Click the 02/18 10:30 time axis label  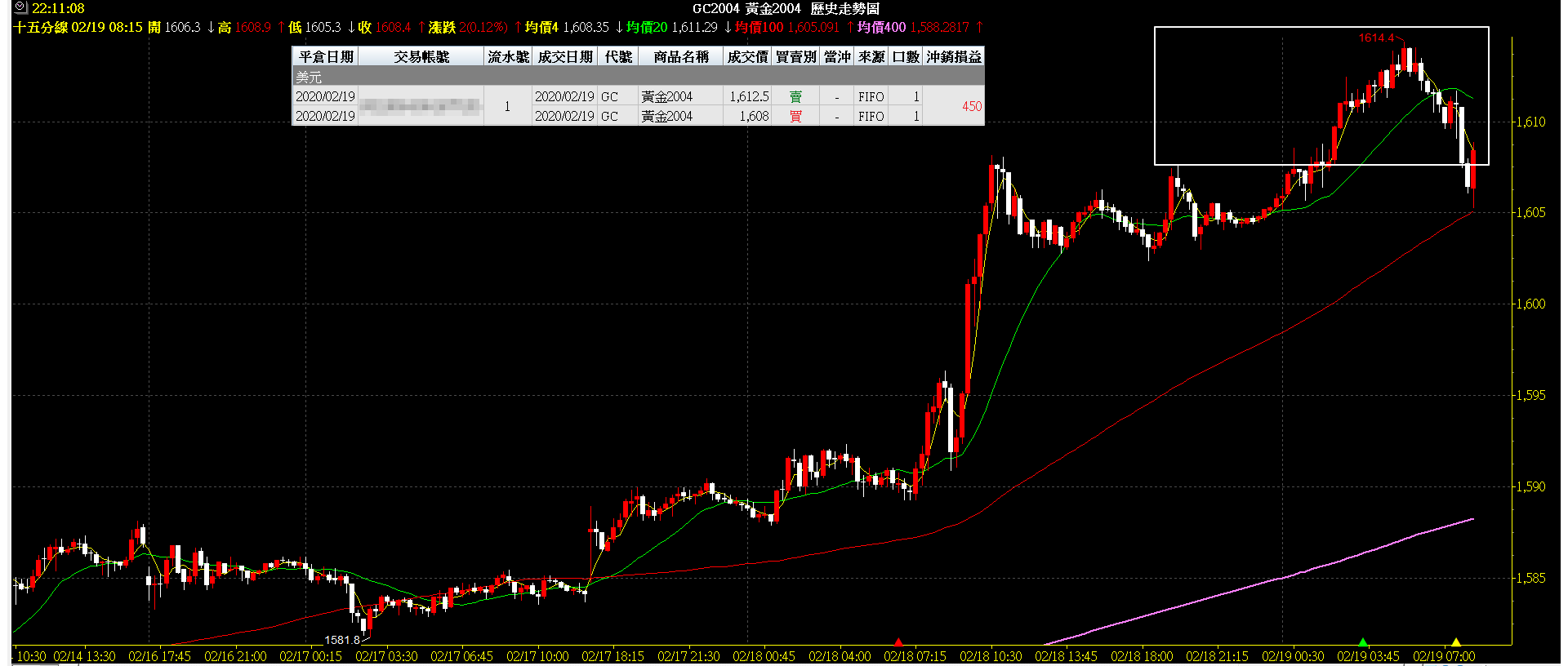991,656
